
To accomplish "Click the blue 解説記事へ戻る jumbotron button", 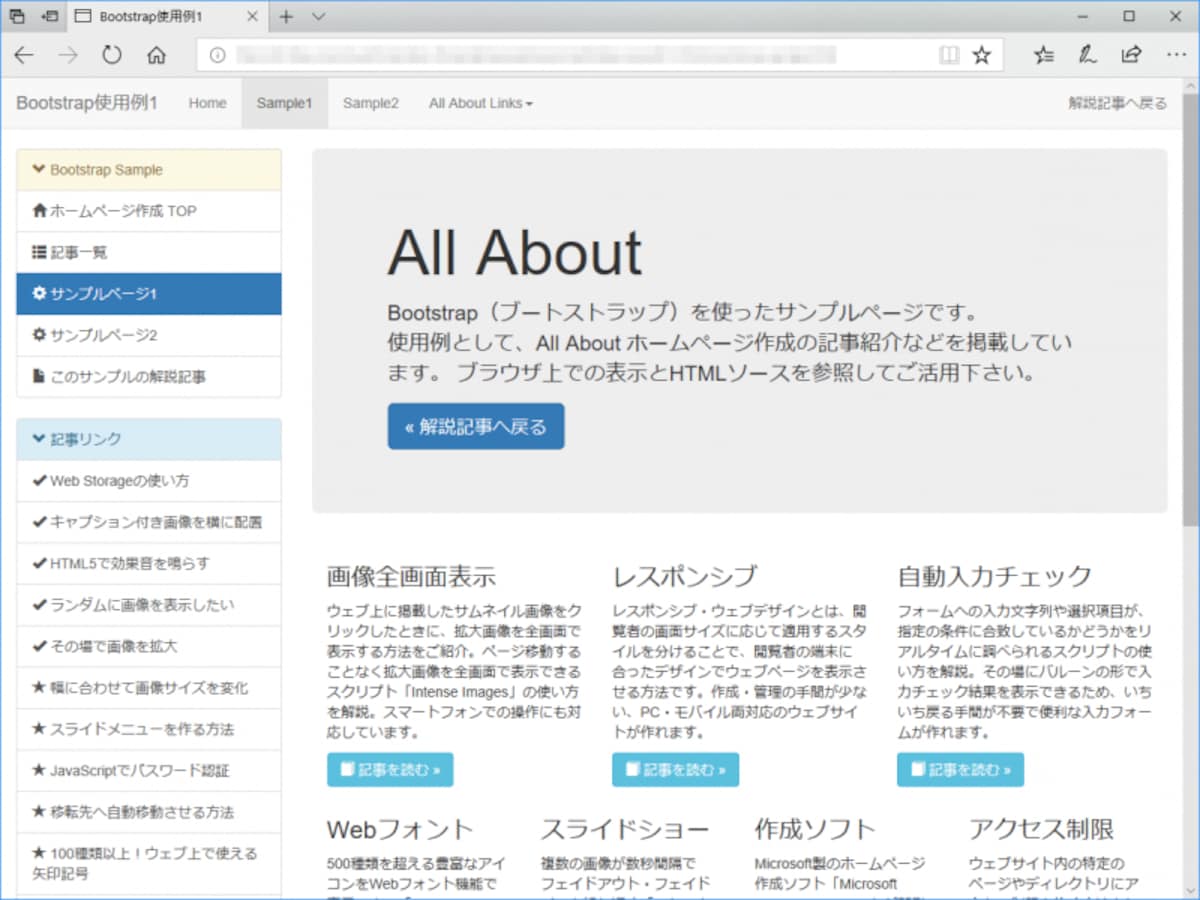I will [x=476, y=427].
